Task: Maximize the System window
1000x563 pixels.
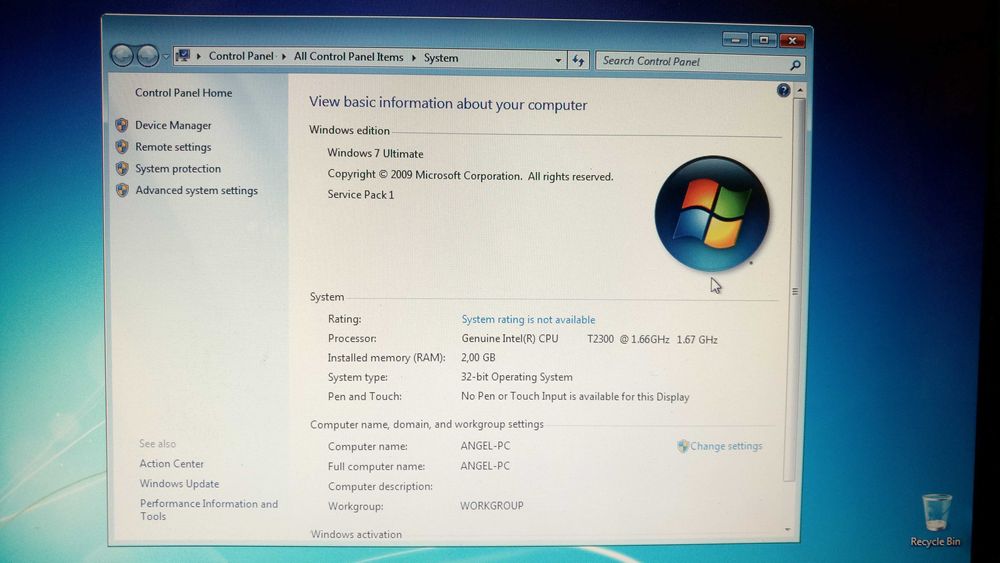Action: click(x=763, y=40)
